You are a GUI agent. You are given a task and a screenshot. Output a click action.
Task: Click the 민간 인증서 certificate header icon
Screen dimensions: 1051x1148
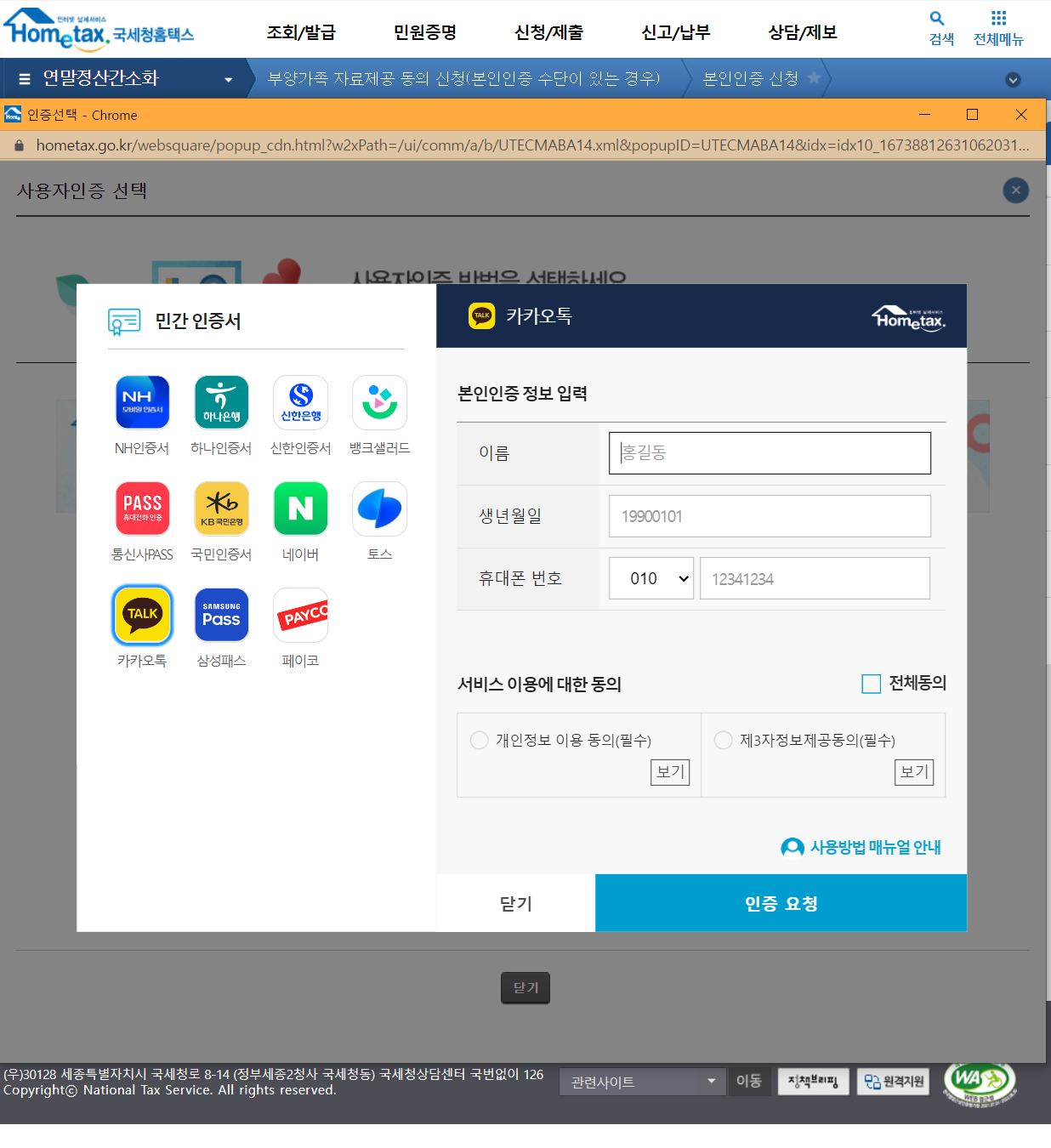click(x=124, y=321)
